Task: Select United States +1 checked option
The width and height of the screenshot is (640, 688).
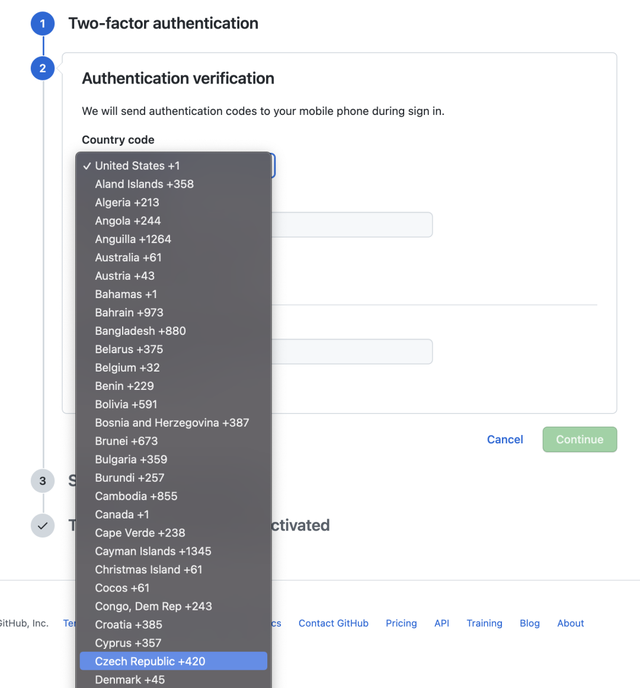Action: point(137,166)
